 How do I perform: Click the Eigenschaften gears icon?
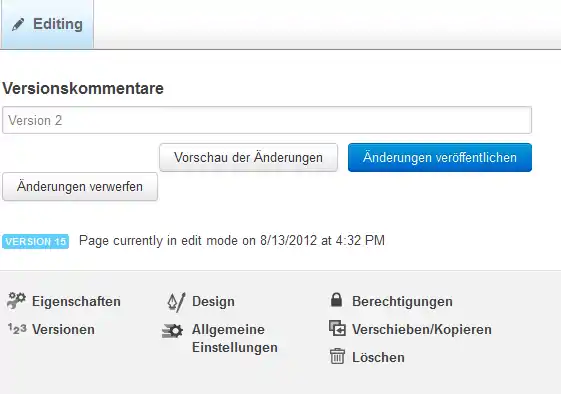pyautogui.click(x=16, y=301)
